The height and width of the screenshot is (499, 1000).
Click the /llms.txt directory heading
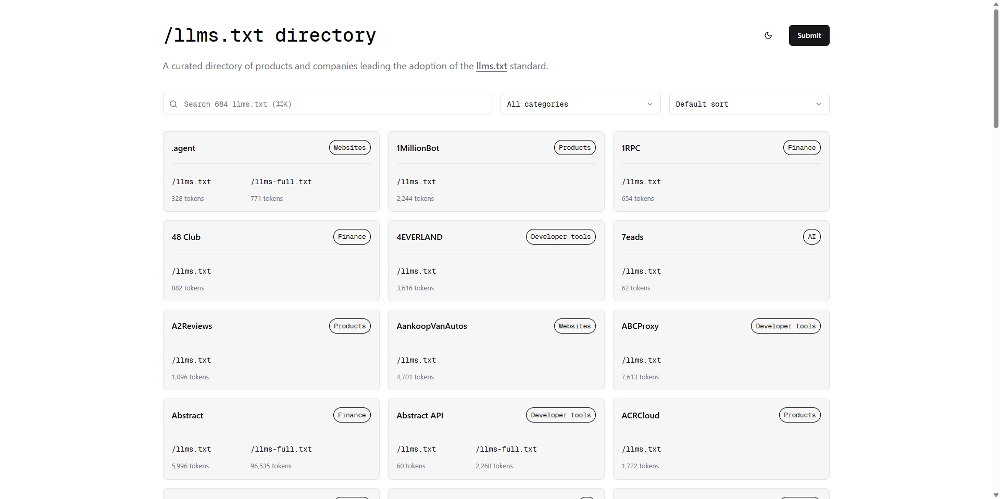(270, 35)
